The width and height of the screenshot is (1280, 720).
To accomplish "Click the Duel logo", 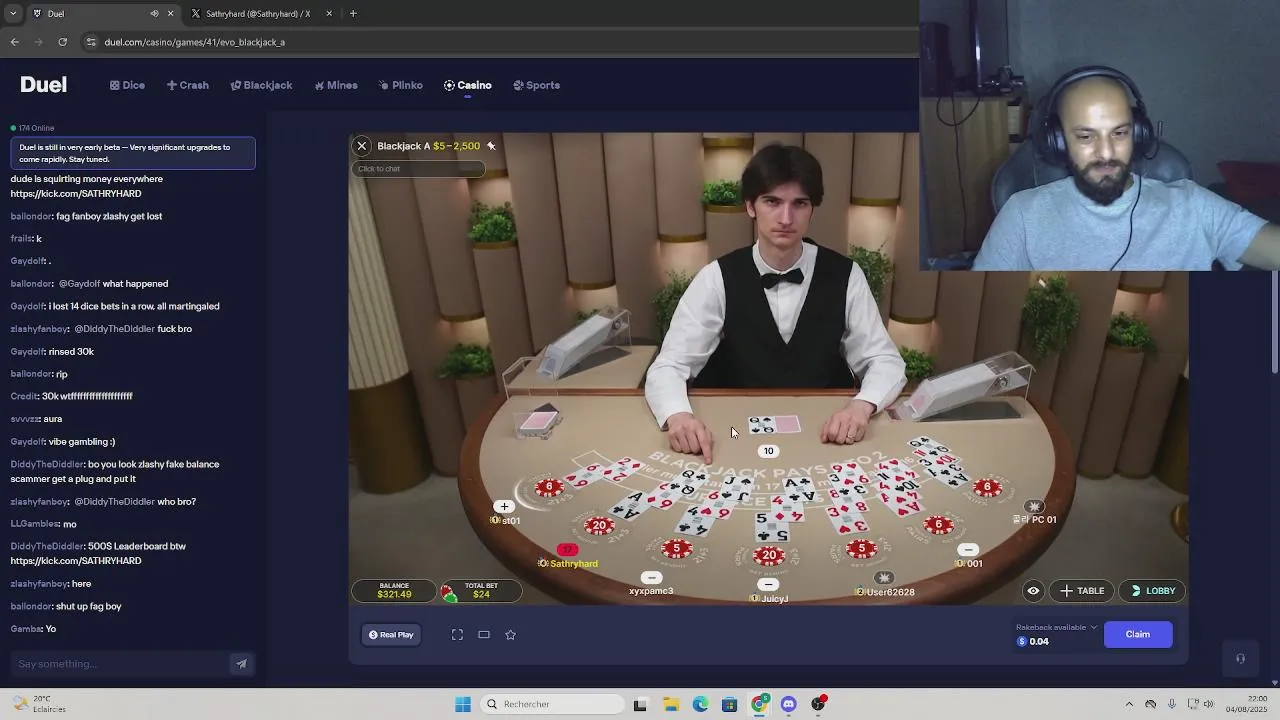I will [43, 85].
